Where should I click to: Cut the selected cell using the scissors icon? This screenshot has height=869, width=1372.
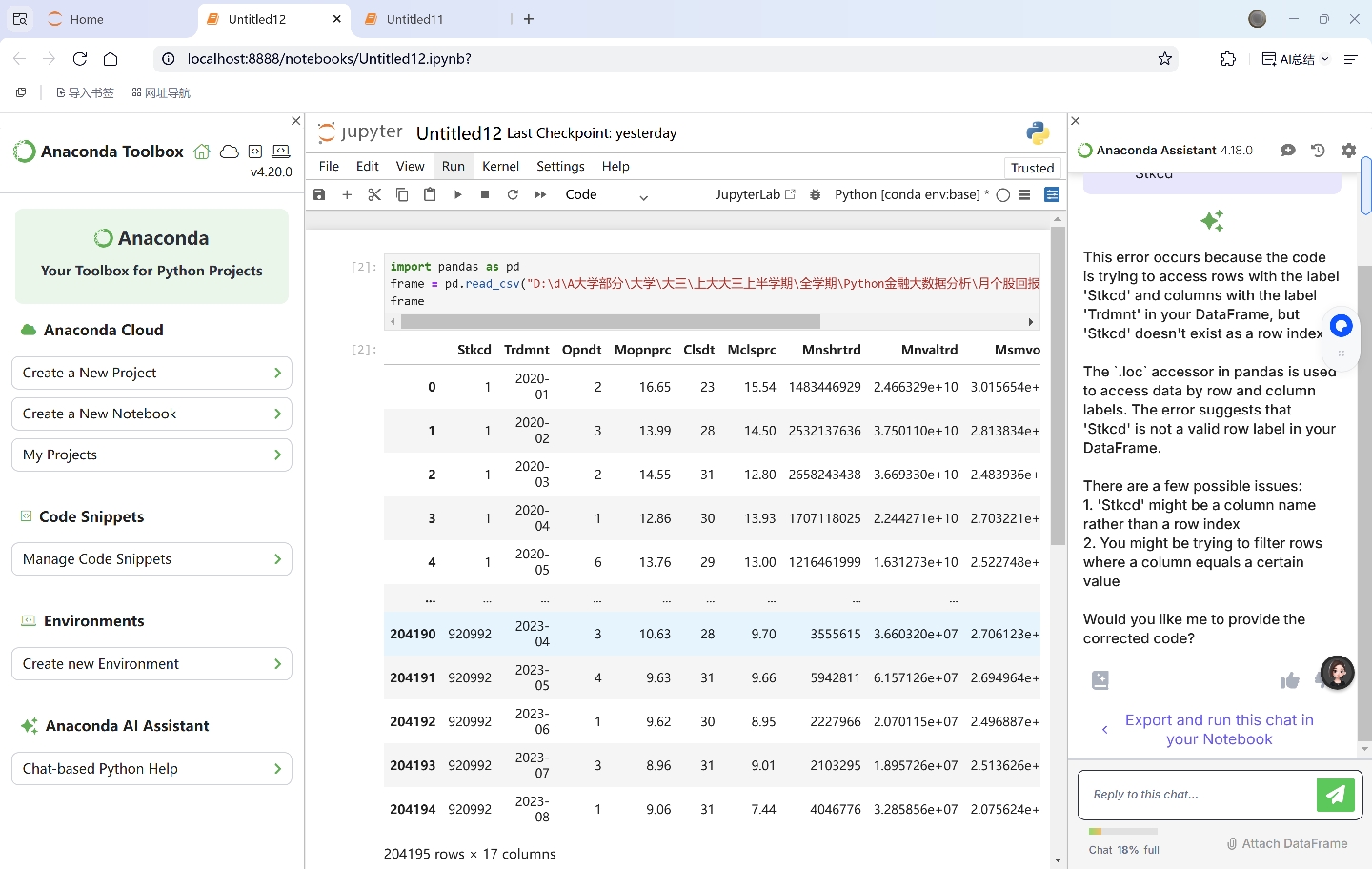tap(374, 194)
